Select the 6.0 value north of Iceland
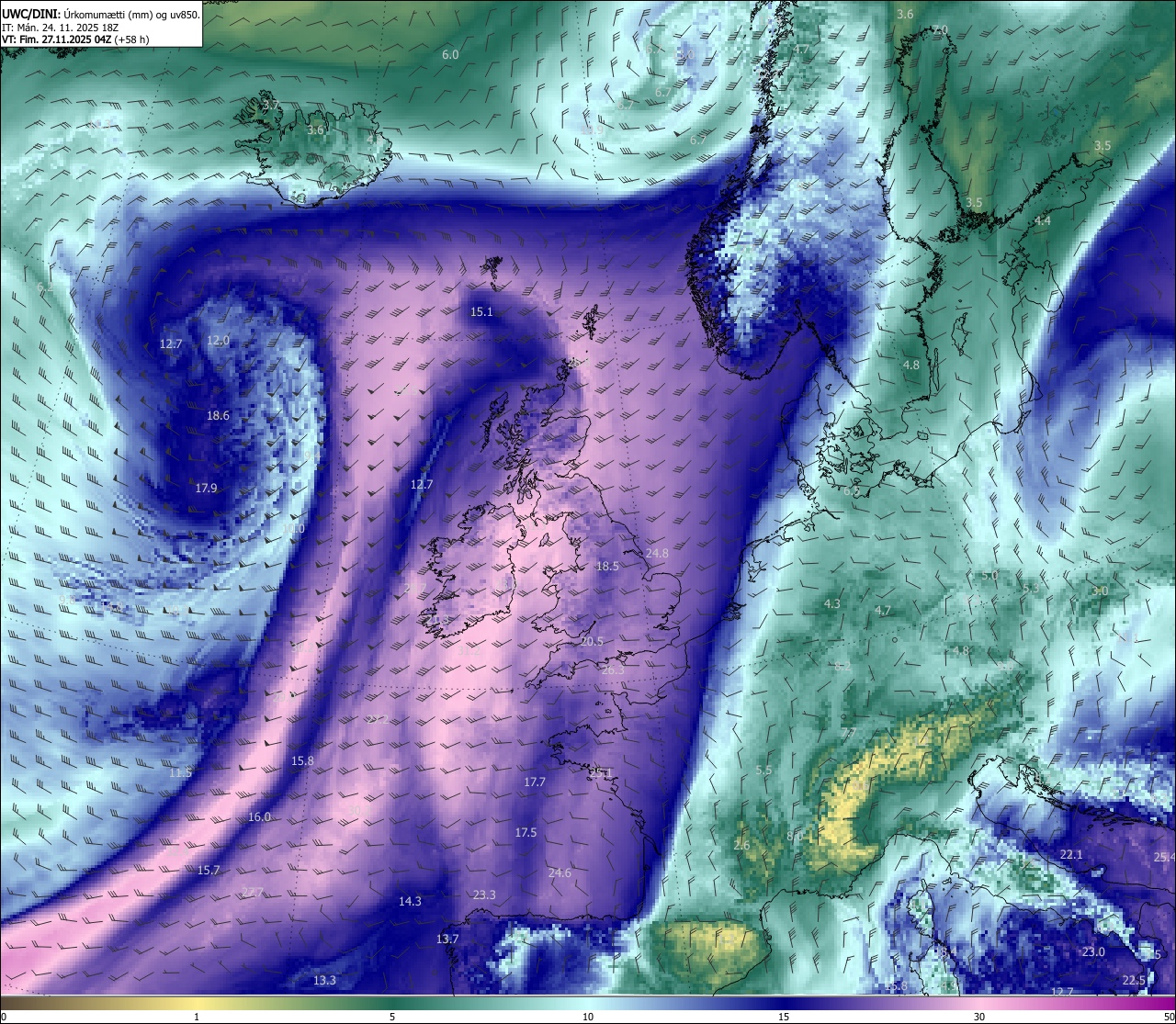Viewport: 1176px width, 1024px height. pyautogui.click(x=450, y=55)
